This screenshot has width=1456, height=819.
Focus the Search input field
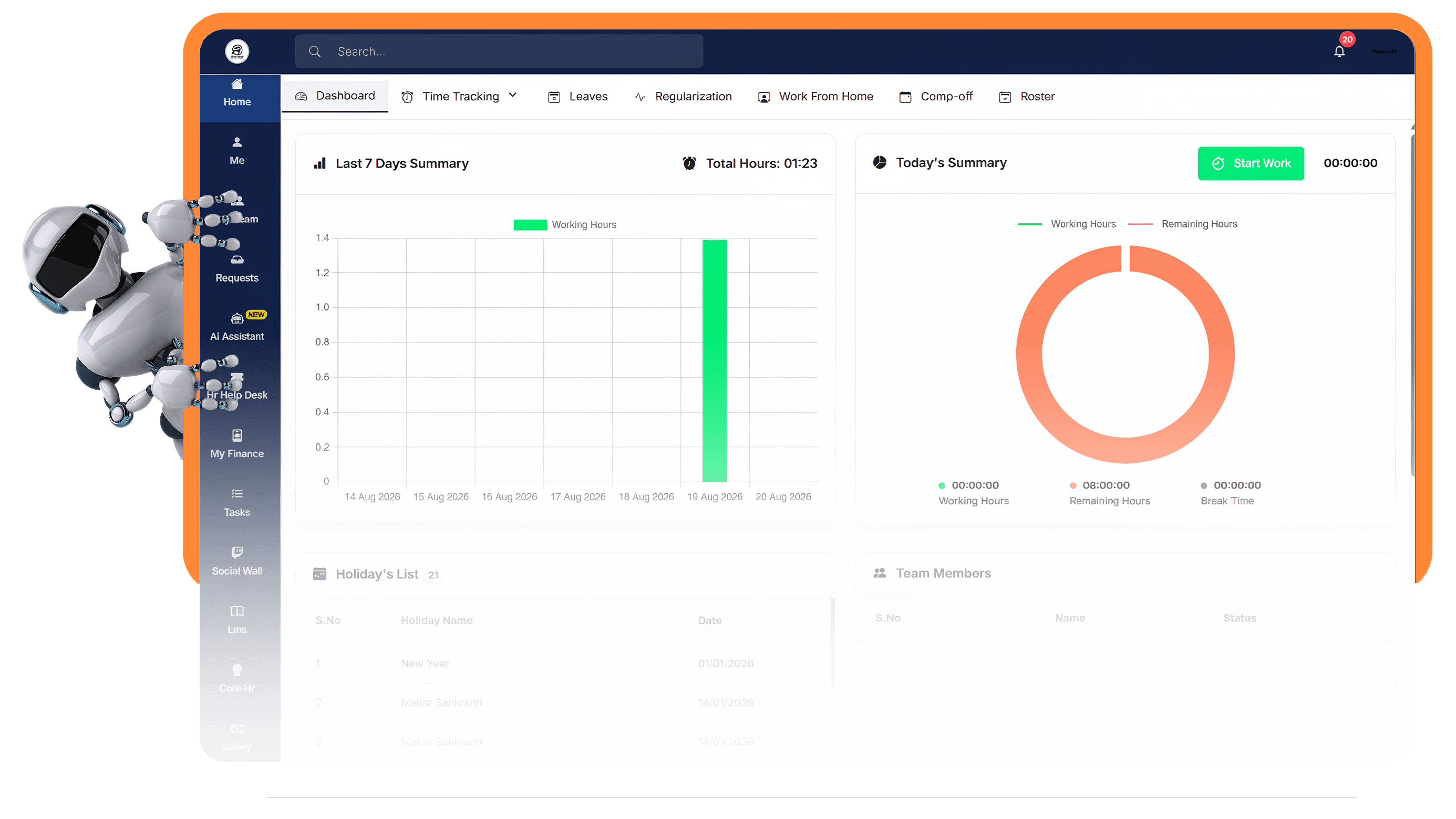tap(499, 51)
